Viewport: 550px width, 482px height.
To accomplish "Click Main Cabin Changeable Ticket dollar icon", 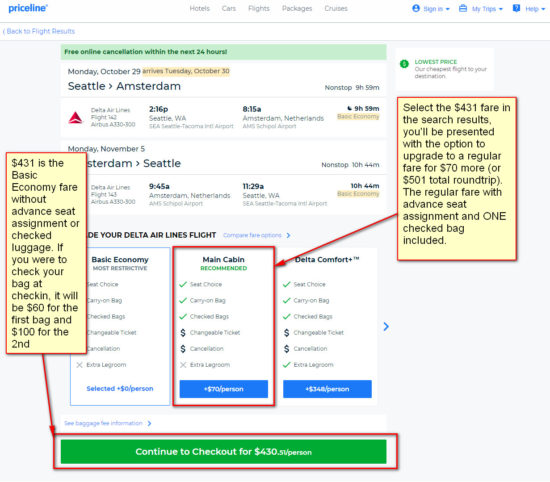I will click(x=183, y=333).
